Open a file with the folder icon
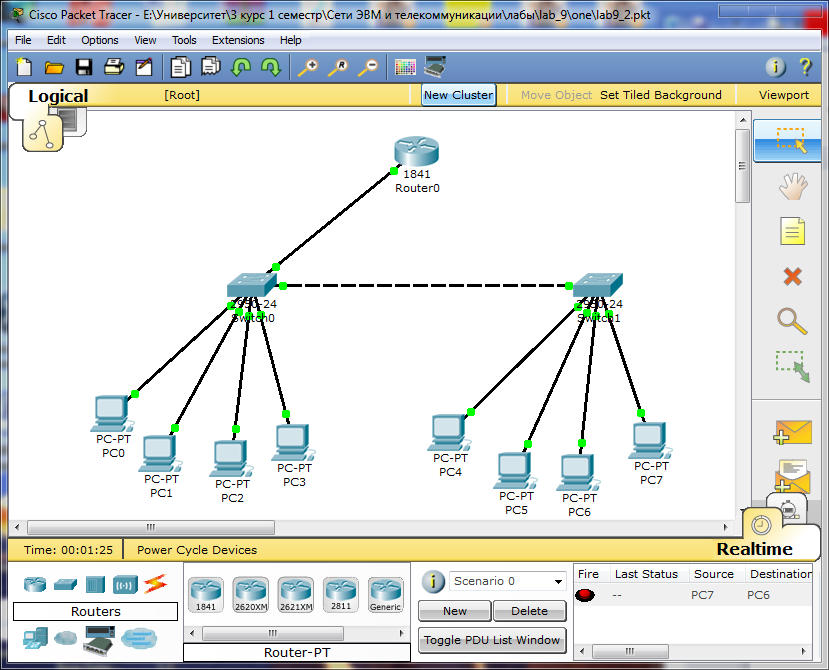 [x=54, y=68]
